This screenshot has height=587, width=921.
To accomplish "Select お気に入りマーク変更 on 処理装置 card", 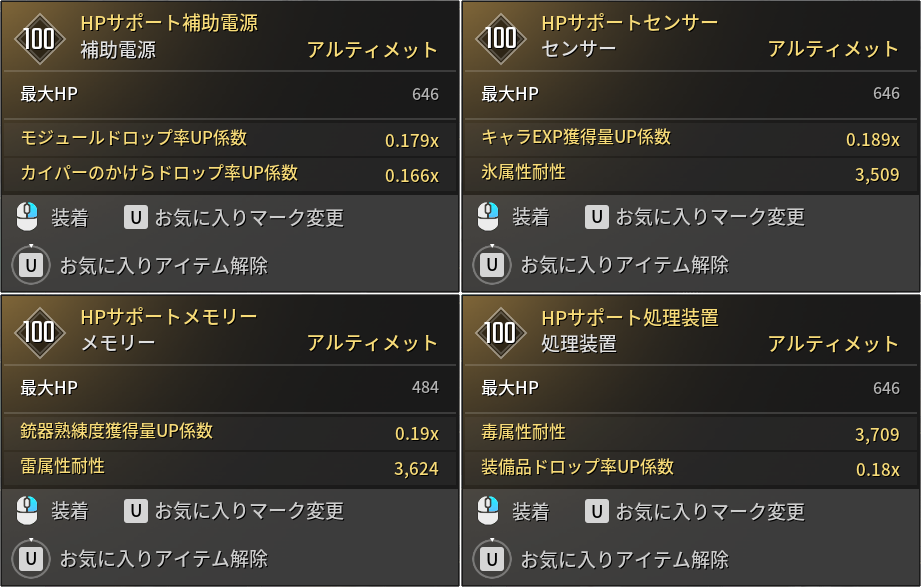I will tap(710, 511).
